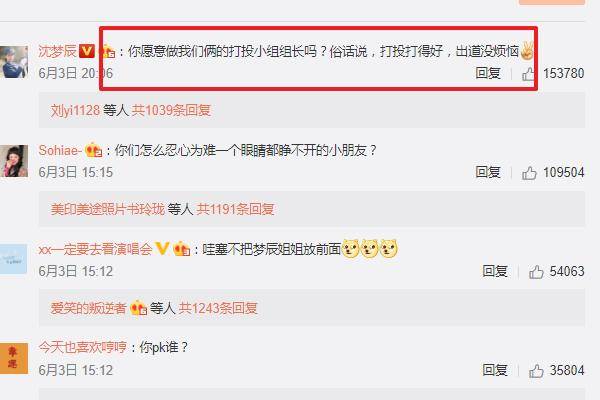Image resolution: width=600 pixels, height=400 pixels.
Task: Click the fan badge icon next to Sohiae-
Action: [94, 150]
